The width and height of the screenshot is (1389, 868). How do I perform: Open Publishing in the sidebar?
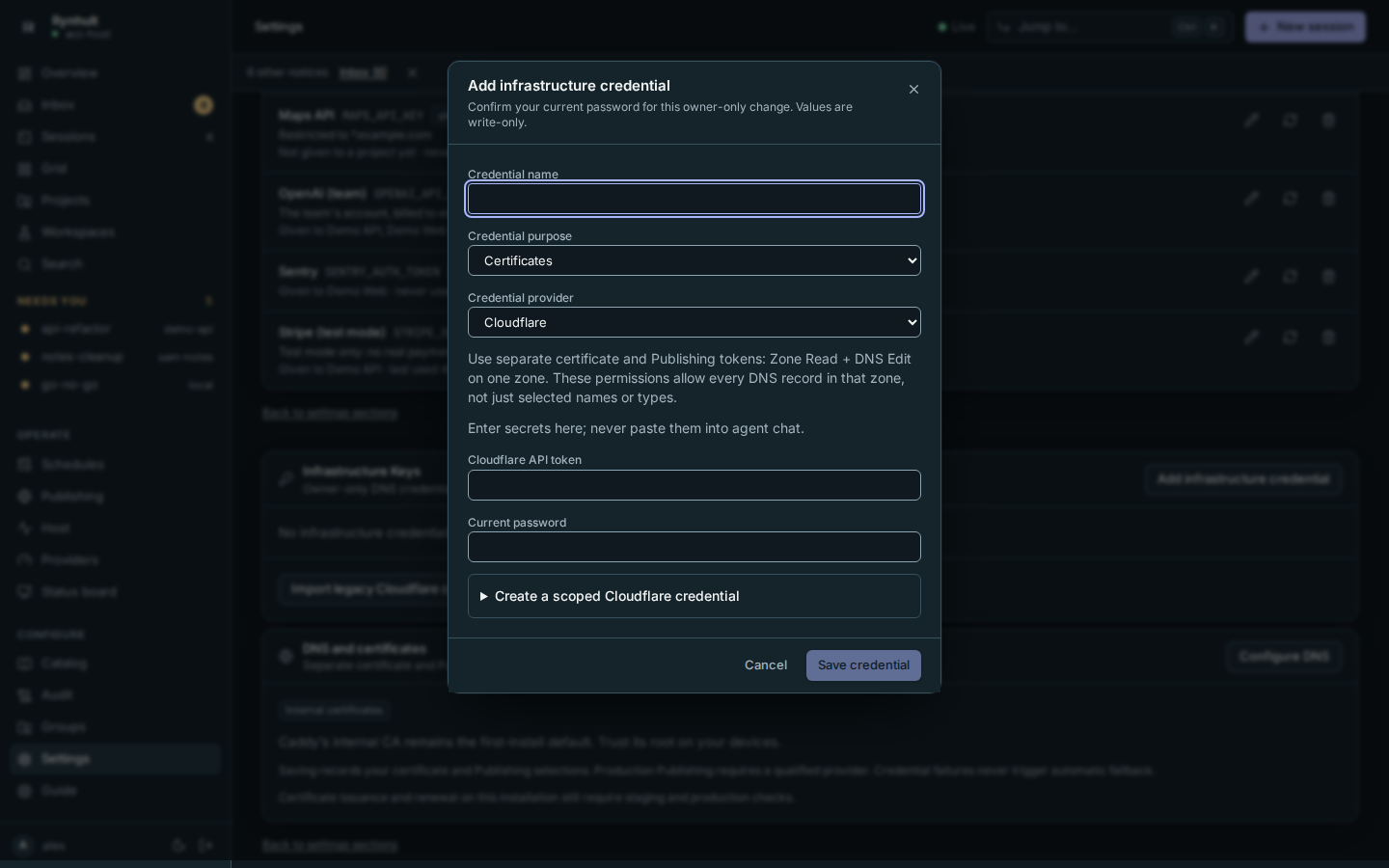[x=116, y=497]
